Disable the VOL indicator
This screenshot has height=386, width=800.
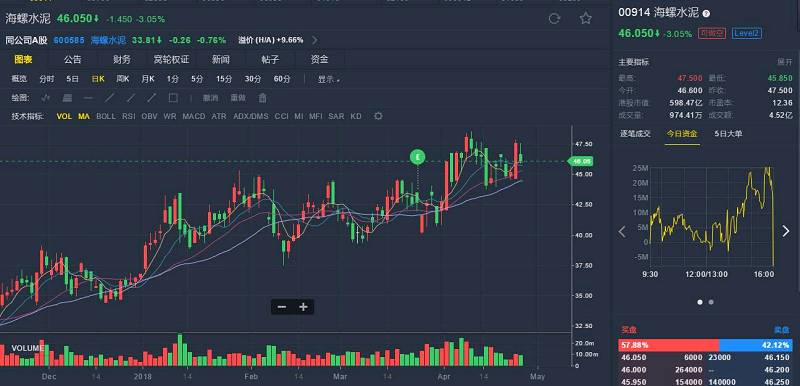pyautogui.click(x=64, y=116)
